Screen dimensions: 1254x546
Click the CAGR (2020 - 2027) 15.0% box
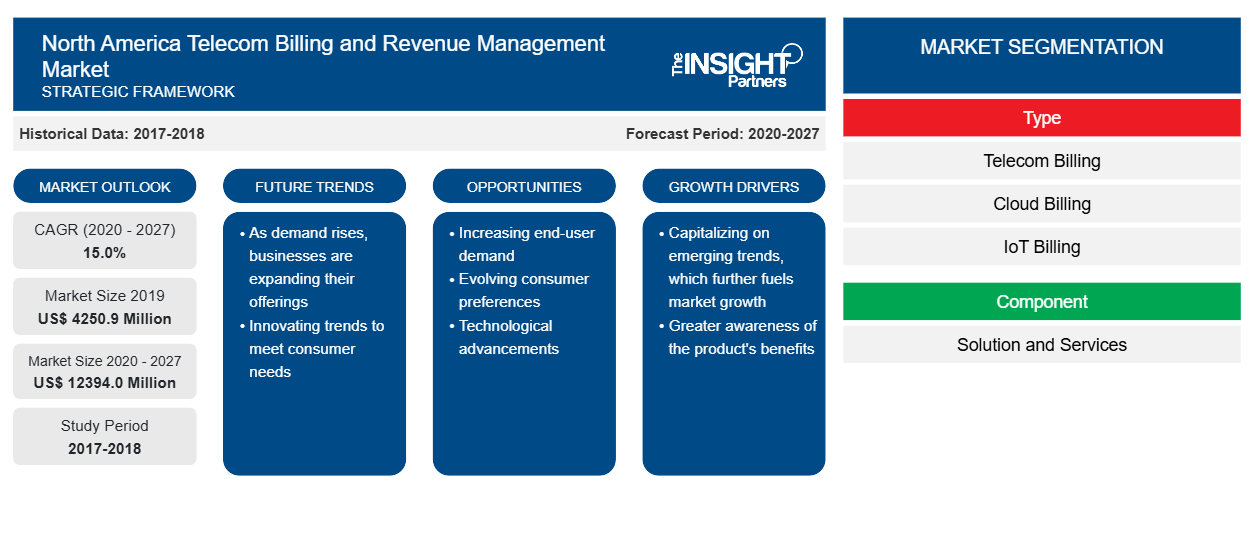click(105, 241)
